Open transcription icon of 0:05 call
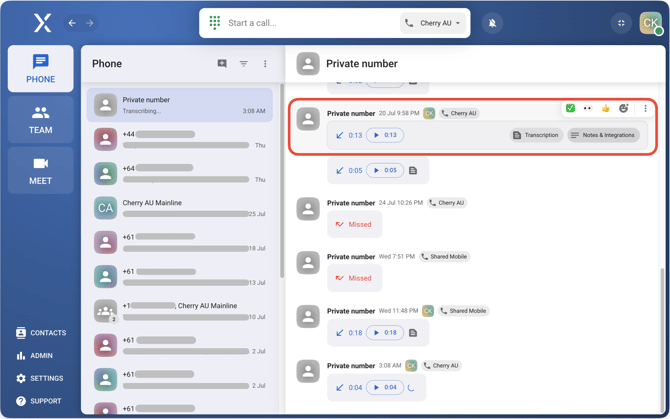670x419 pixels. click(x=413, y=170)
